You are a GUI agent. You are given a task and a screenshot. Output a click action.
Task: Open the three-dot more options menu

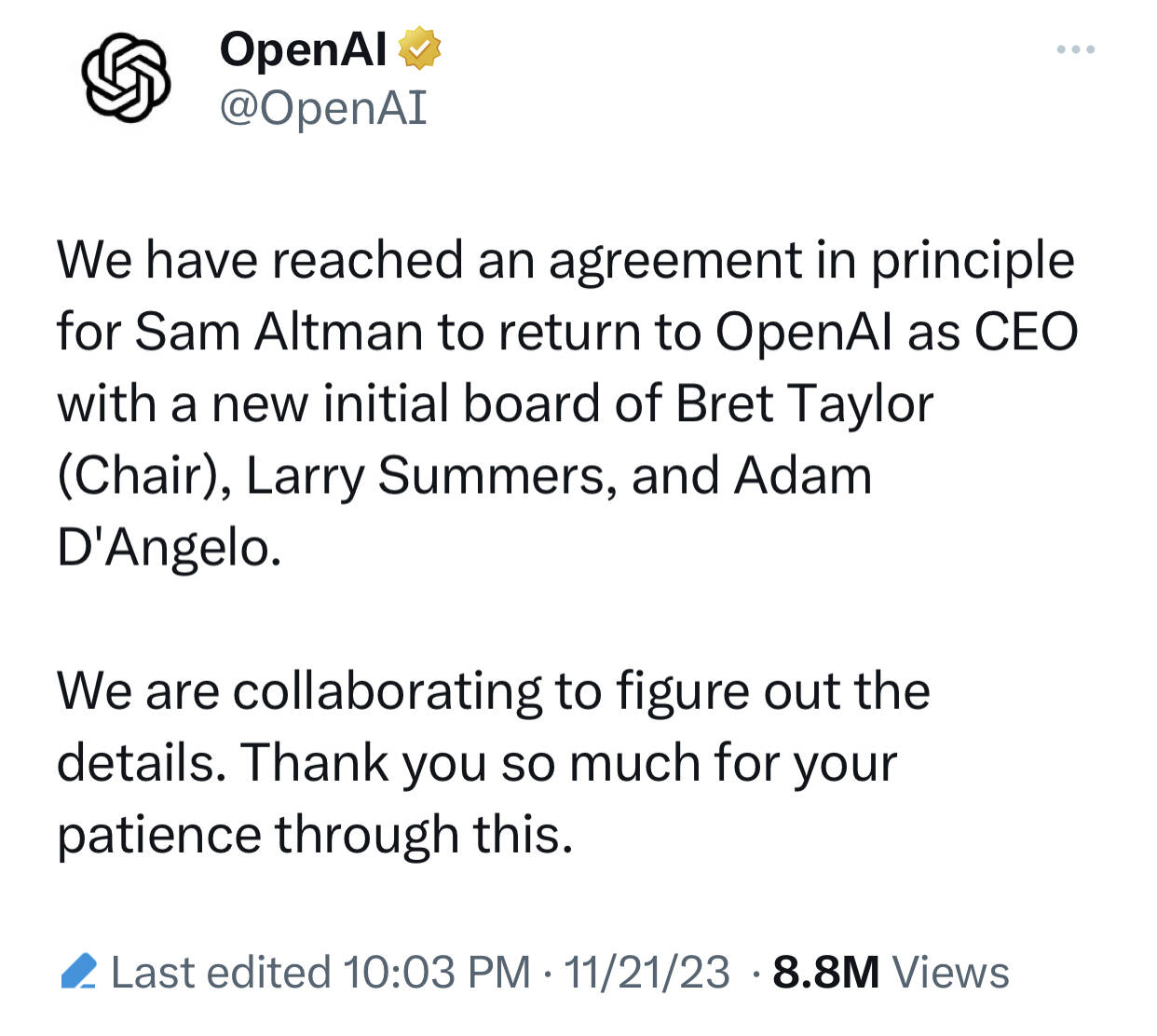click(1076, 48)
